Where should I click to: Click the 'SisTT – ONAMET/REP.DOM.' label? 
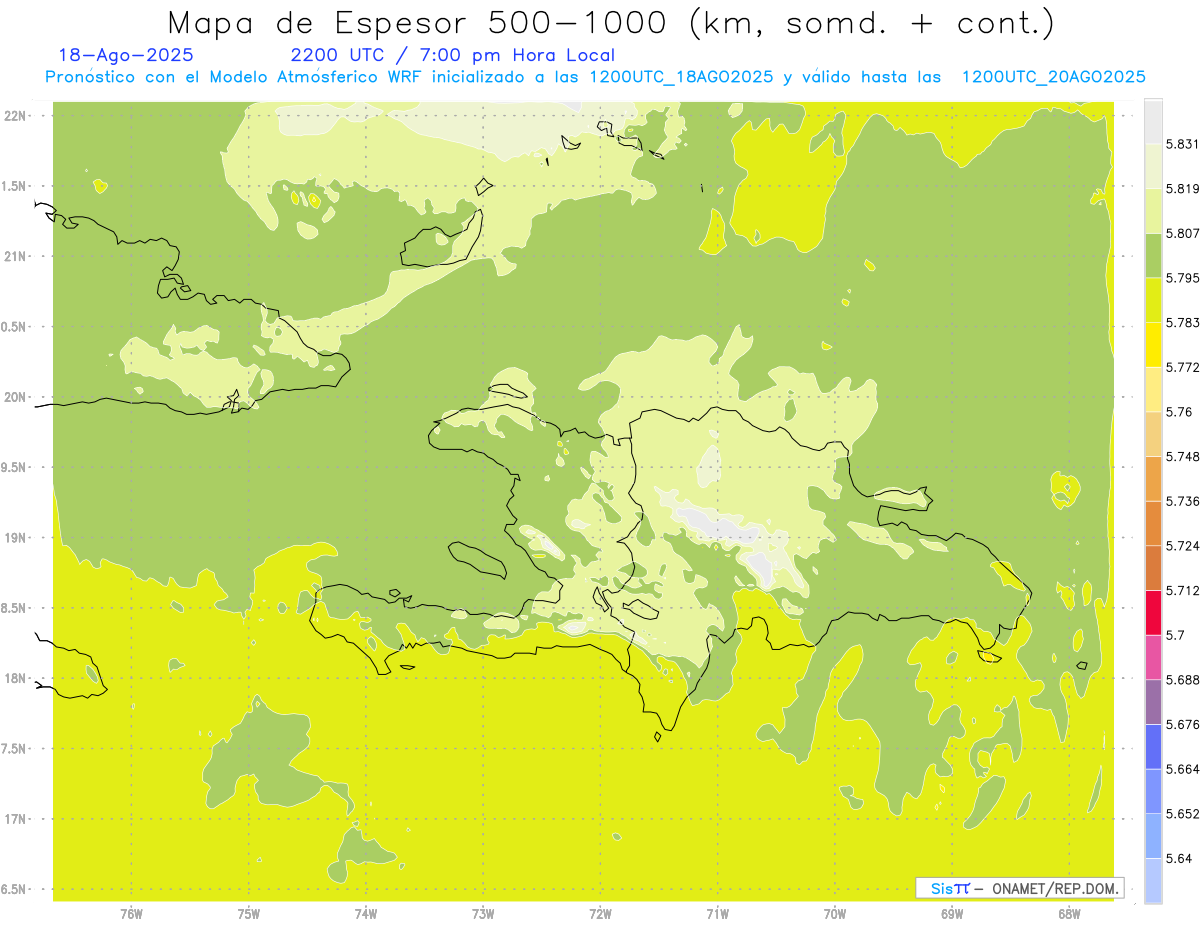[x=1020, y=888]
